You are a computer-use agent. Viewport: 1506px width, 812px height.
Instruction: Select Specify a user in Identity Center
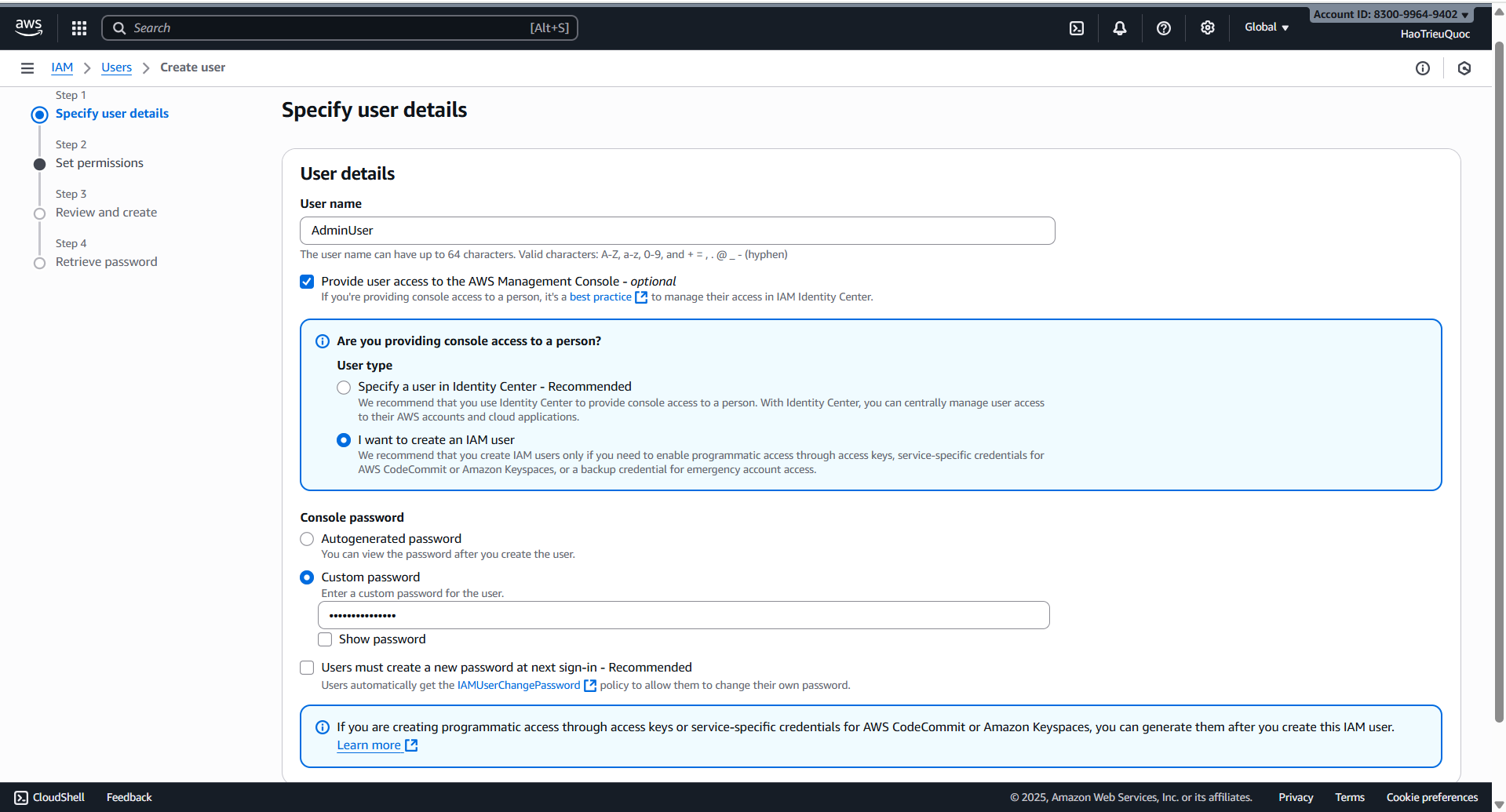(344, 388)
